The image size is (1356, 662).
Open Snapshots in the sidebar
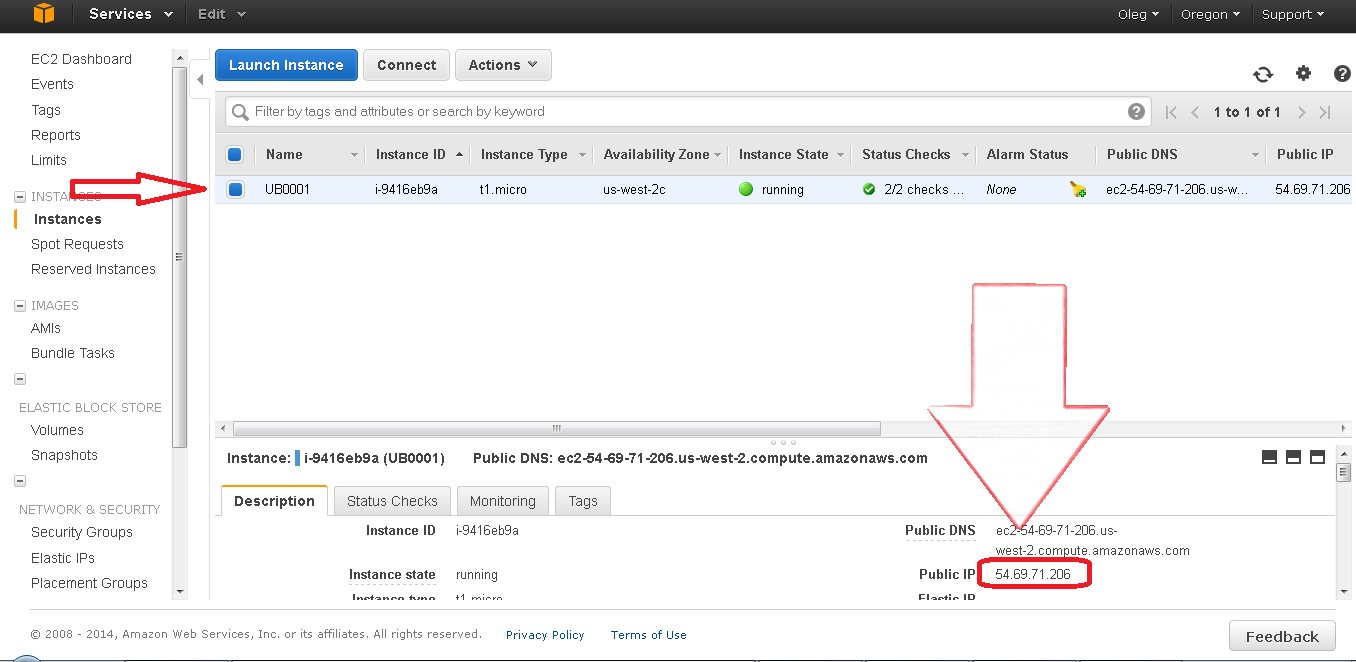tap(64, 455)
